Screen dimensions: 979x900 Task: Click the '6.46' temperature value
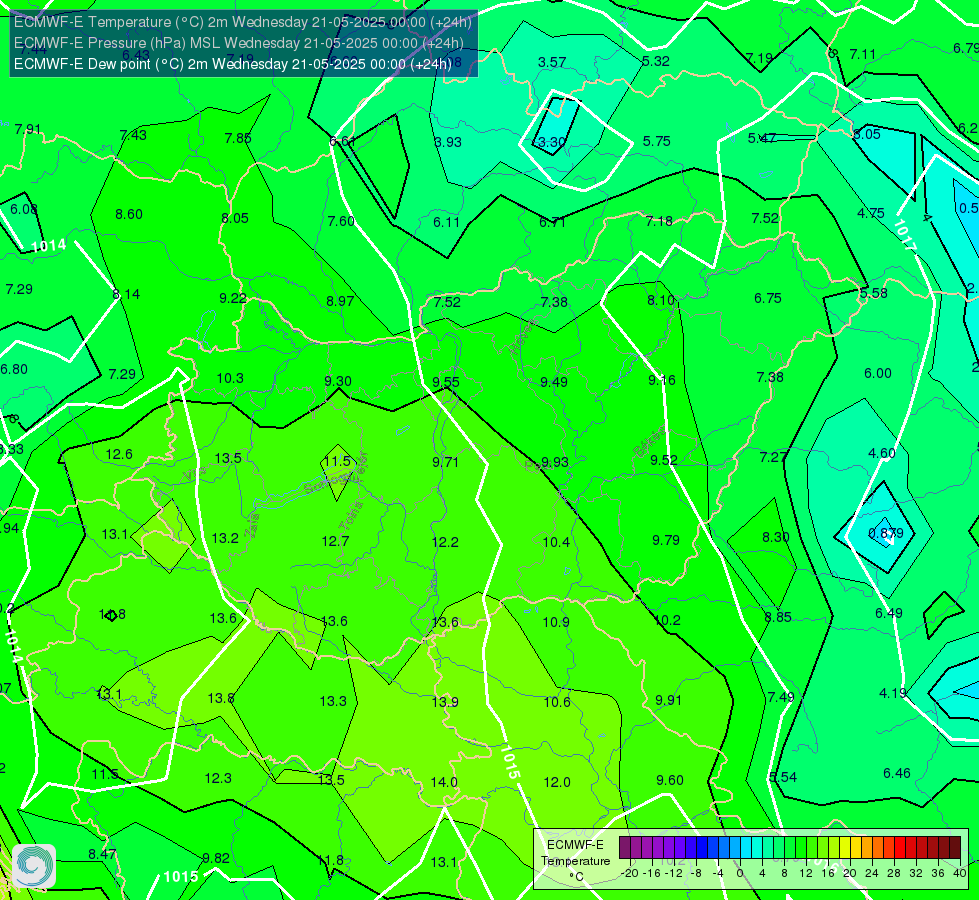[897, 773]
